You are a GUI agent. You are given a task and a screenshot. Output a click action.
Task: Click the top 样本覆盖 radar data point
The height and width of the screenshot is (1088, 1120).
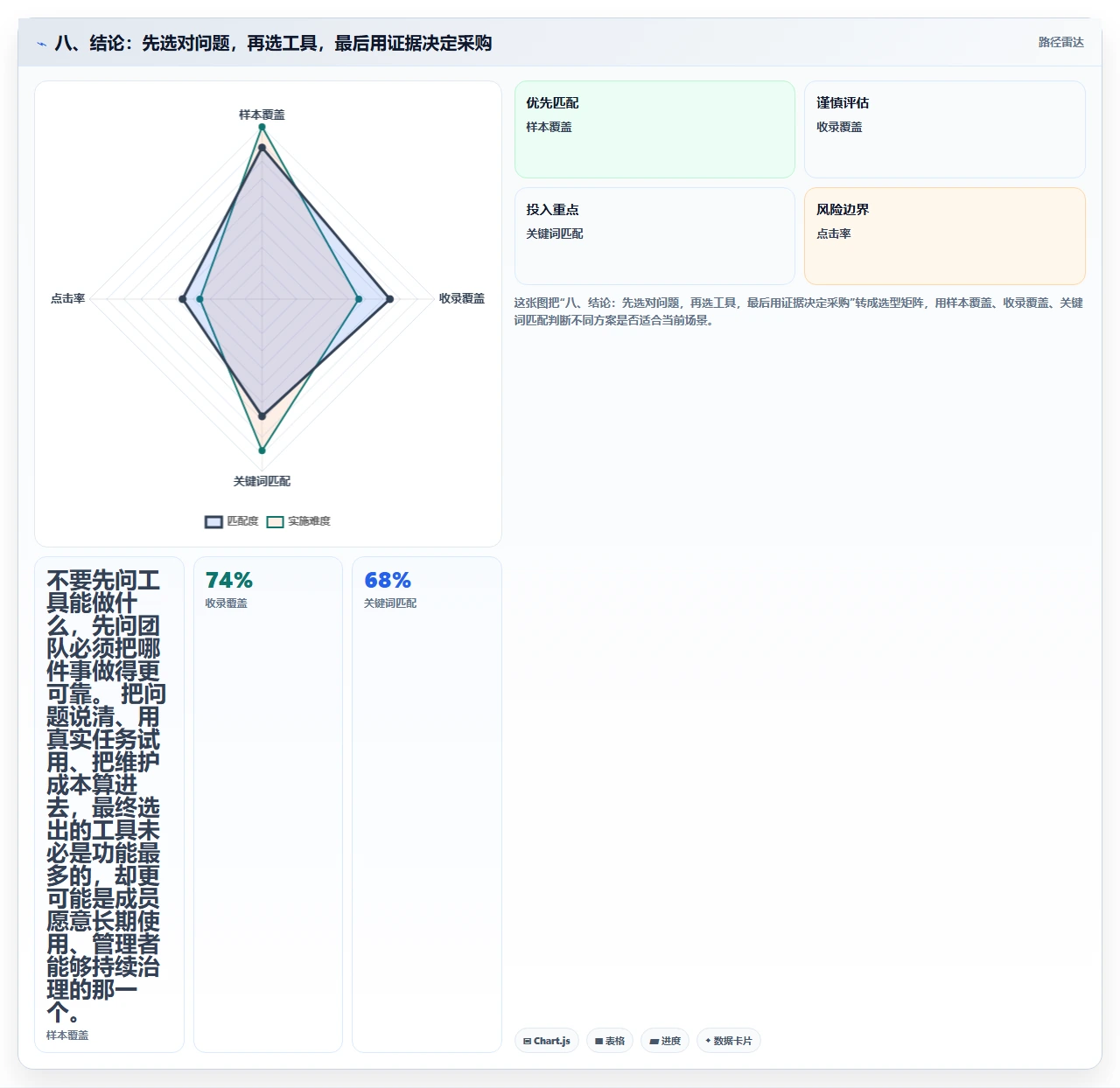coord(262,128)
